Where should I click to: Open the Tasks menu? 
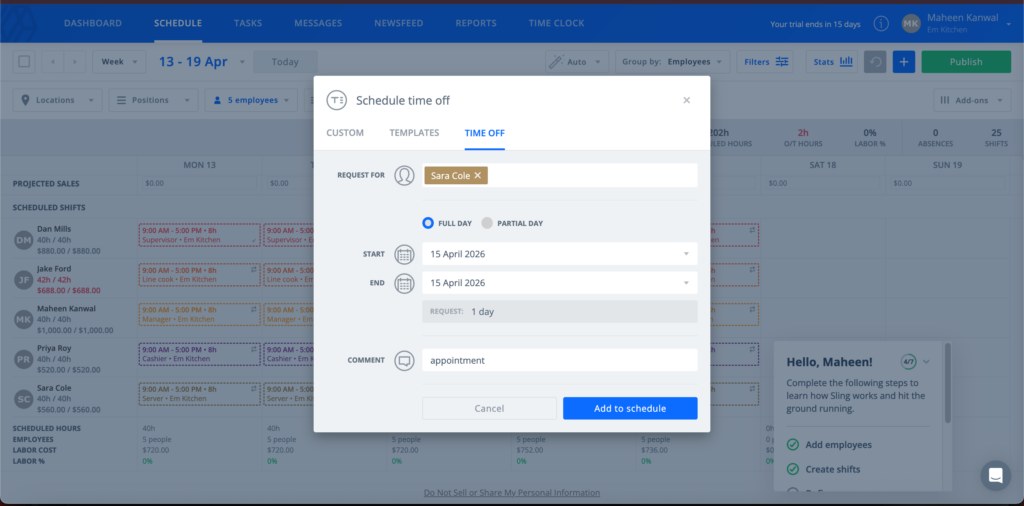[x=248, y=24]
